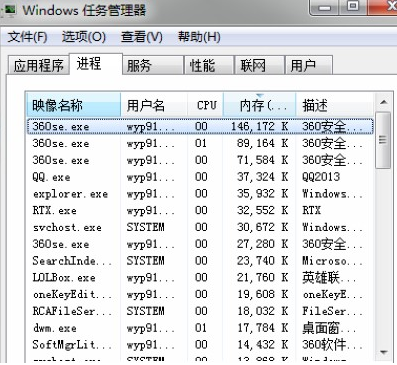The height and width of the screenshot is (365, 397).
Task: Sort by 映像名称 column header
Action: 73,105
